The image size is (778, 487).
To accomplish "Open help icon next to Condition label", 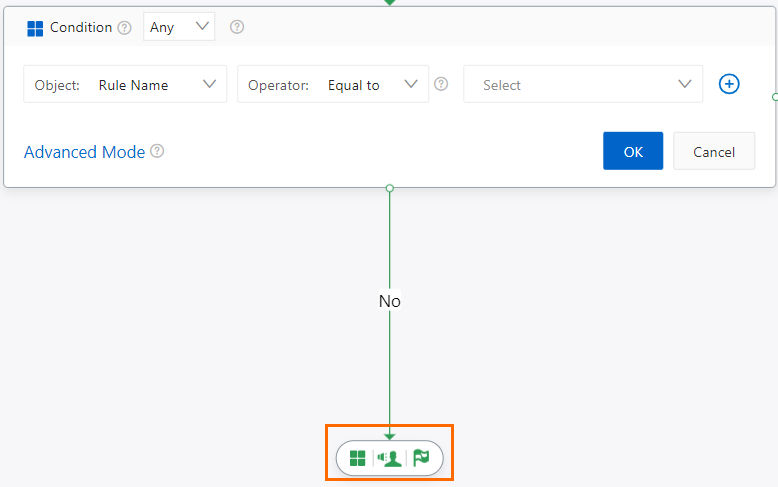I will 125,27.
